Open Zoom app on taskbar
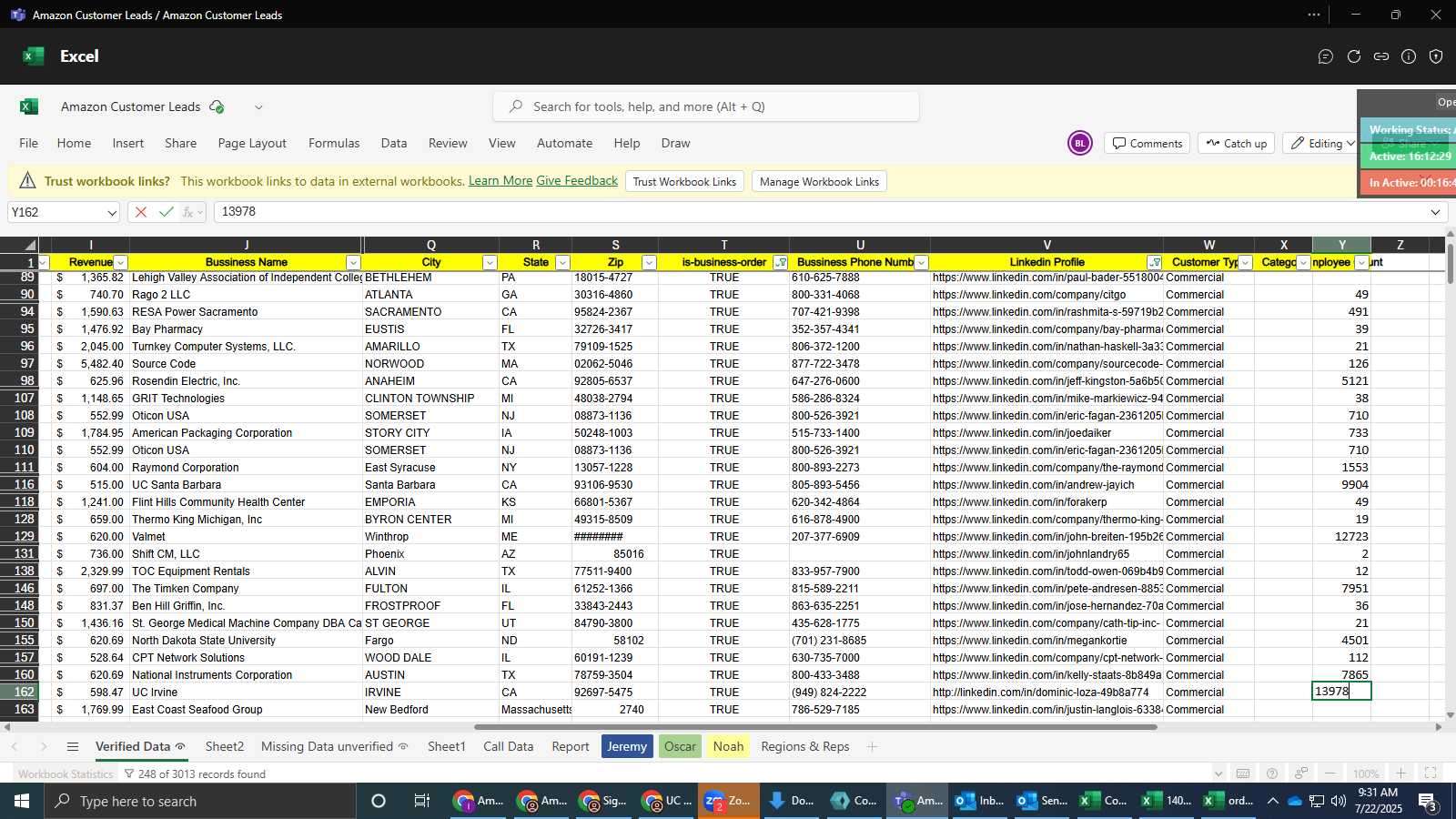The height and width of the screenshot is (819, 1456). (x=727, y=801)
